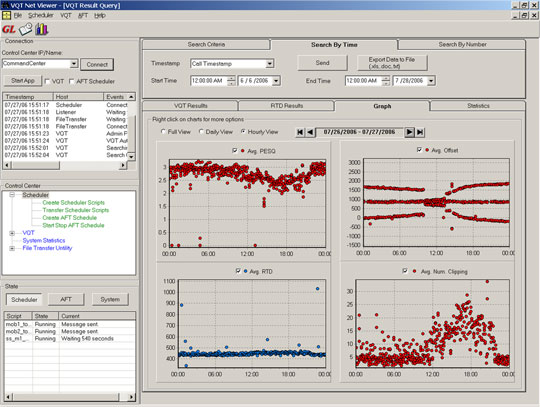Click the System state button

coord(110,299)
